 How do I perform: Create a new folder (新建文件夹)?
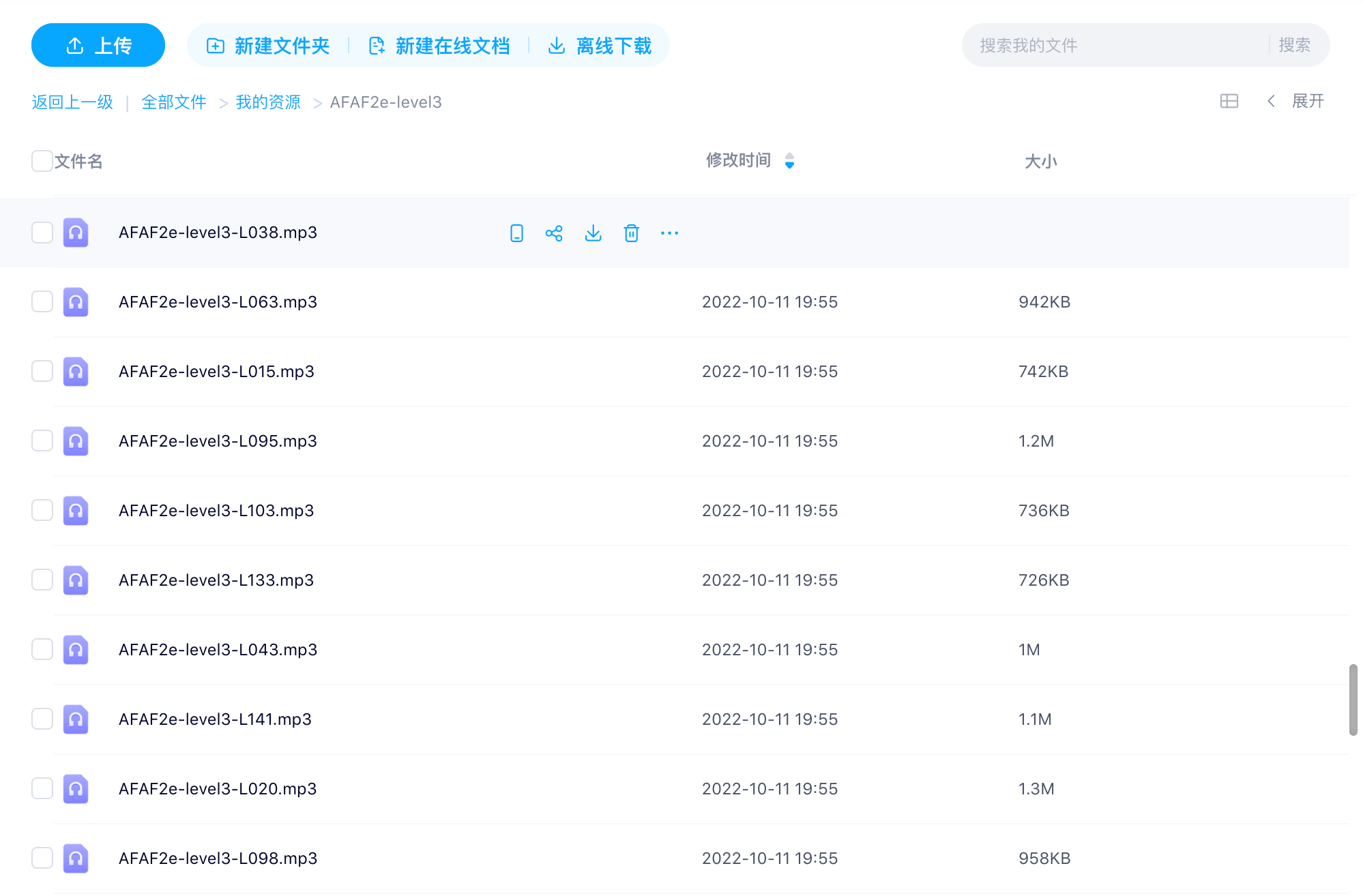[268, 46]
